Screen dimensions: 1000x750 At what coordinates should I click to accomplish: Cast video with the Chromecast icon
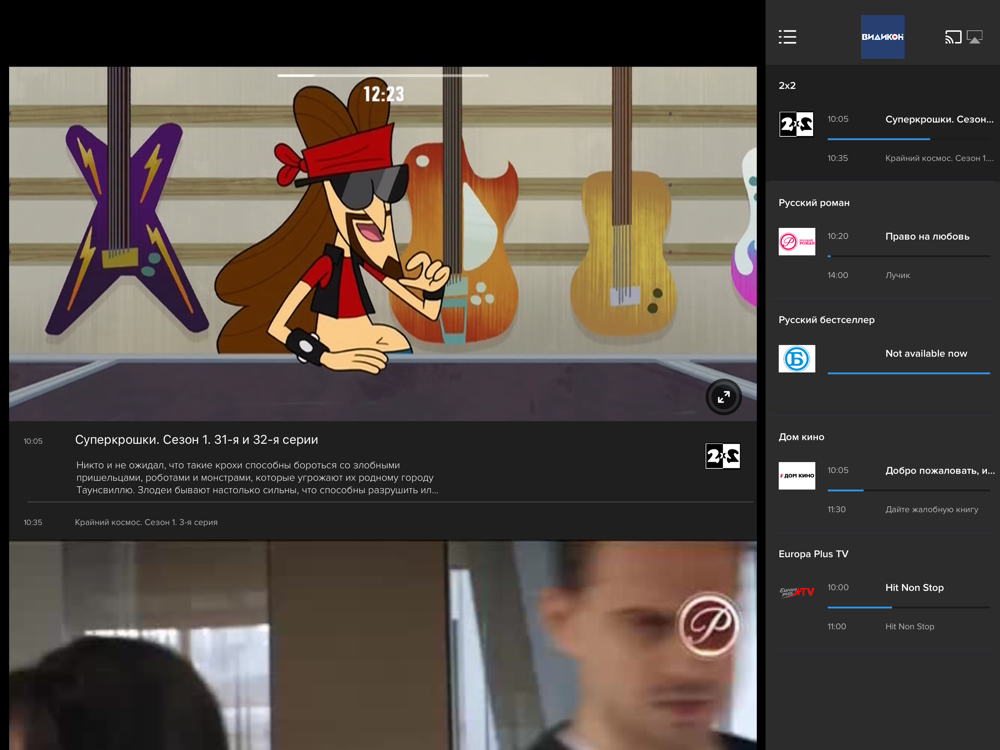(x=953, y=37)
